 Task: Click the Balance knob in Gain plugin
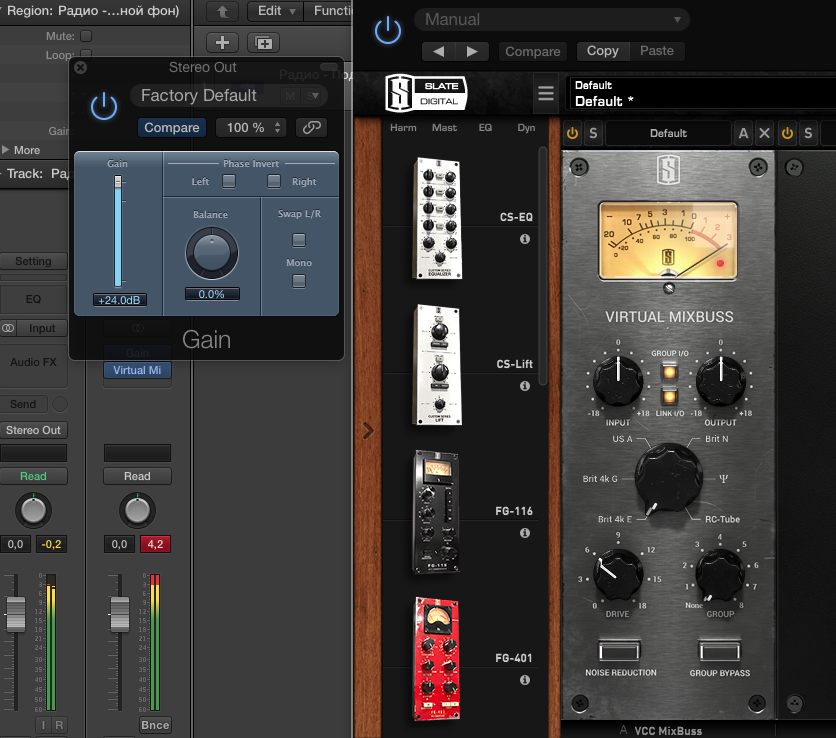[x=212, y=253]
